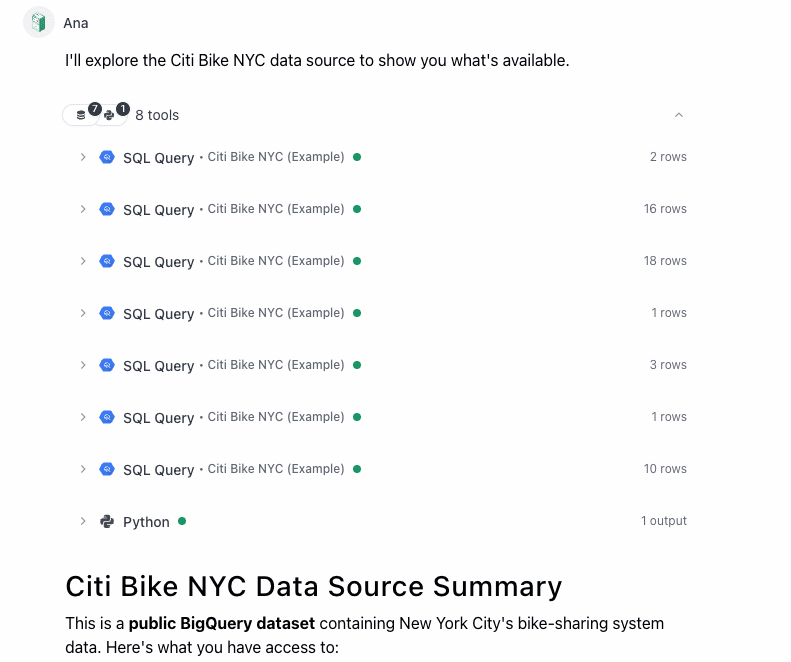Click BigQuery icon on the 10 rows query
The image size is (791, 662).
click(x=107, y=469)
